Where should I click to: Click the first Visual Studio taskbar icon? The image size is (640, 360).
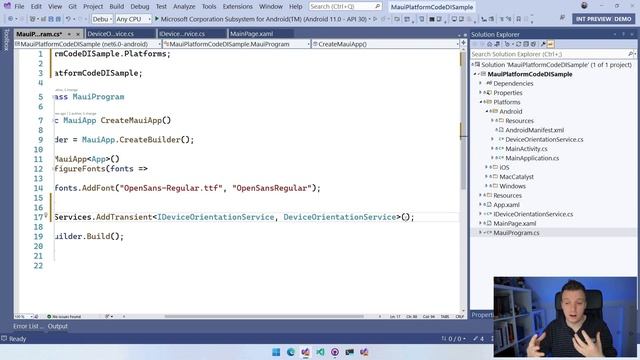305,352
